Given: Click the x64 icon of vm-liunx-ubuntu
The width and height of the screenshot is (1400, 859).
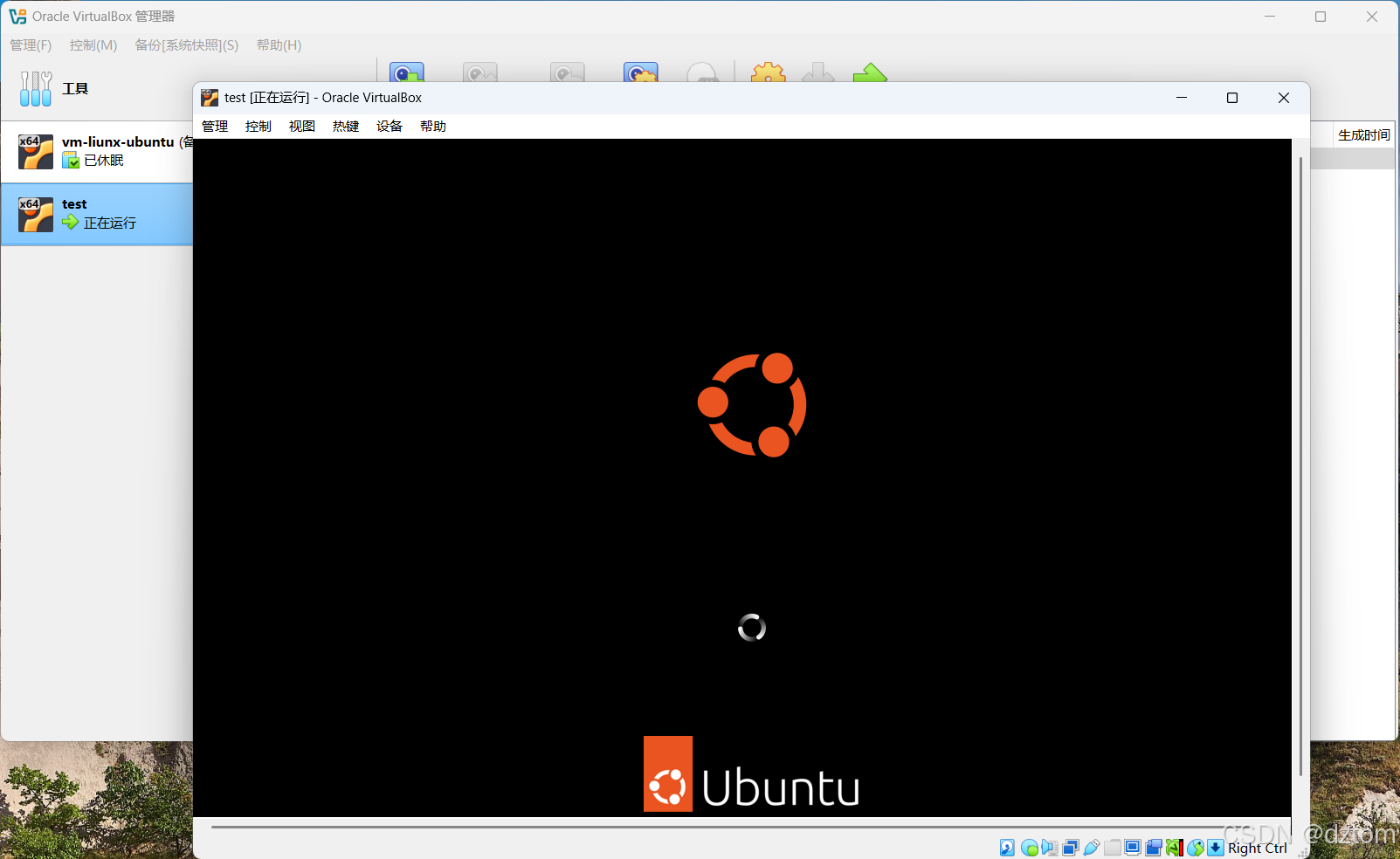Looking at the screenshot, I should tap(36, 152).
